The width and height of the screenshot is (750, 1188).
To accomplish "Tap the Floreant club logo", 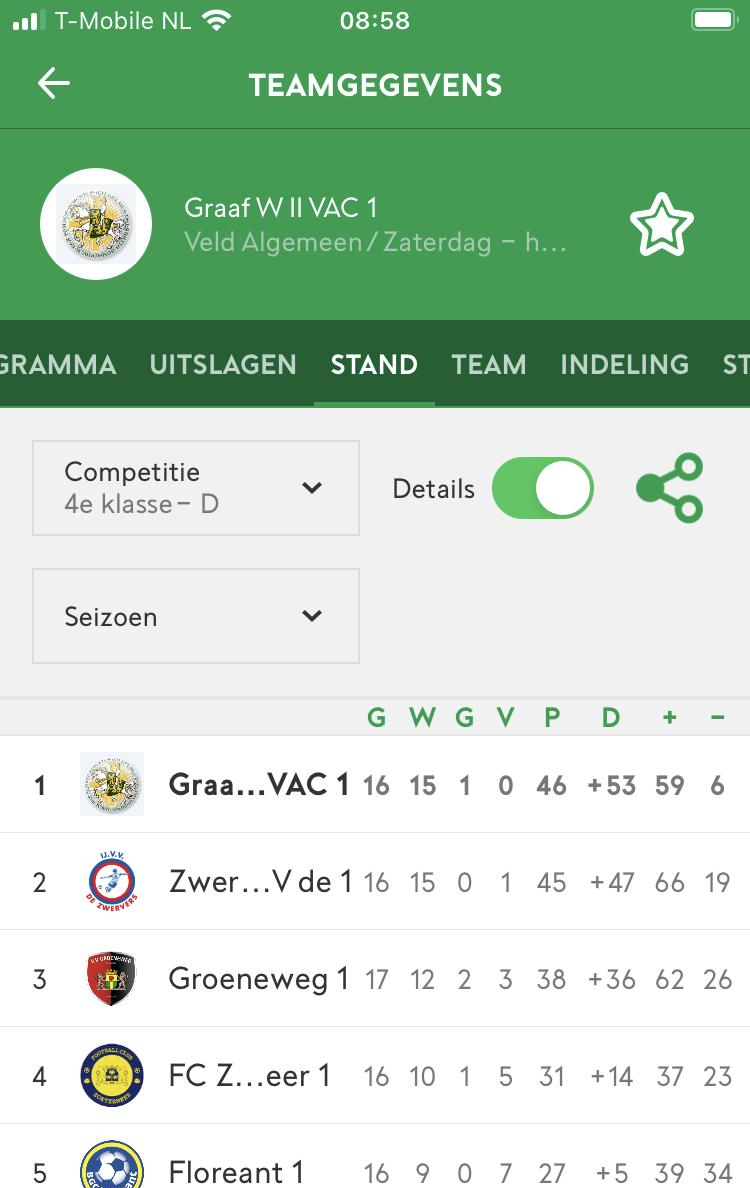I will (x=111, y=1168).
